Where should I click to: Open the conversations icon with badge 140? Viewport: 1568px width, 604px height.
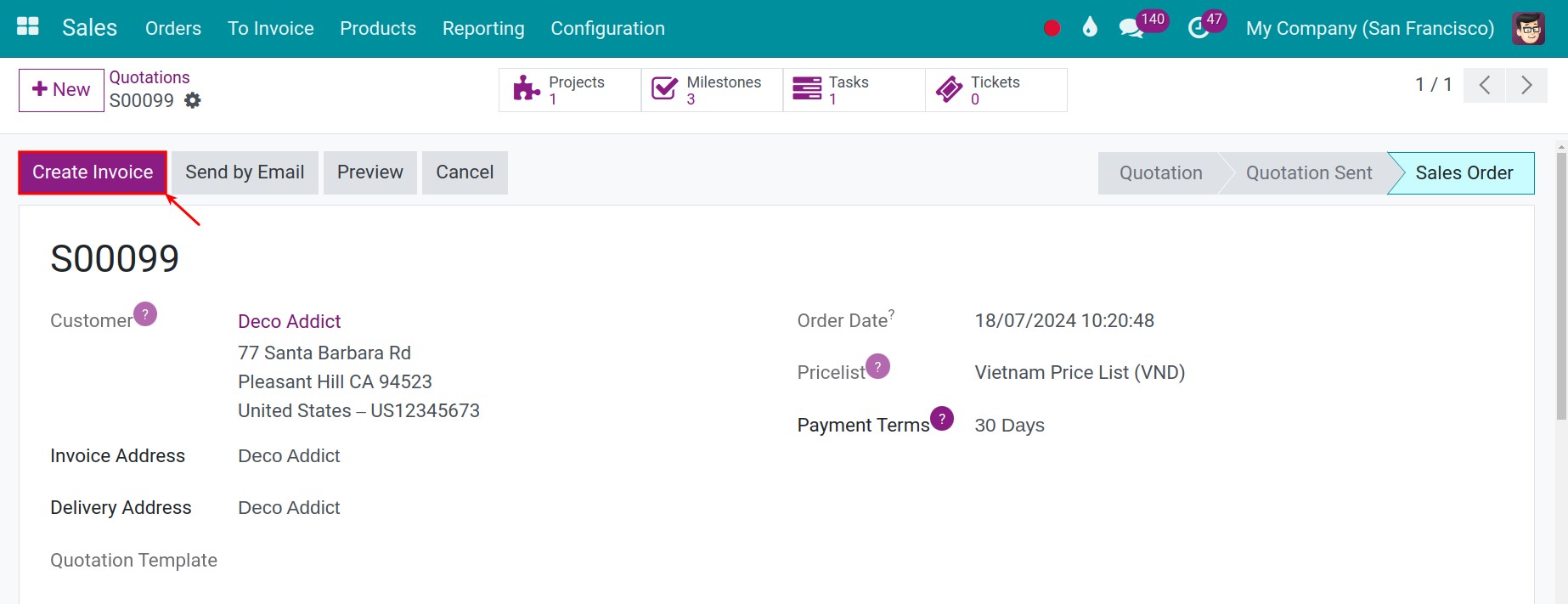(1131, 28)
